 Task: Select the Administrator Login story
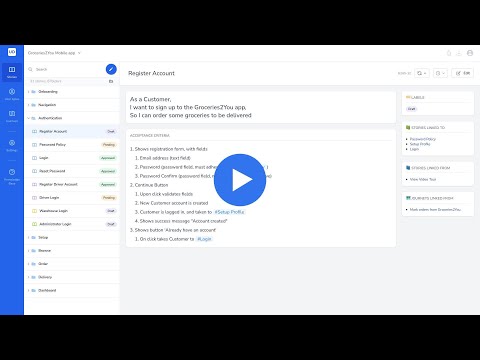pyautogui.click(x=72, y=224)
